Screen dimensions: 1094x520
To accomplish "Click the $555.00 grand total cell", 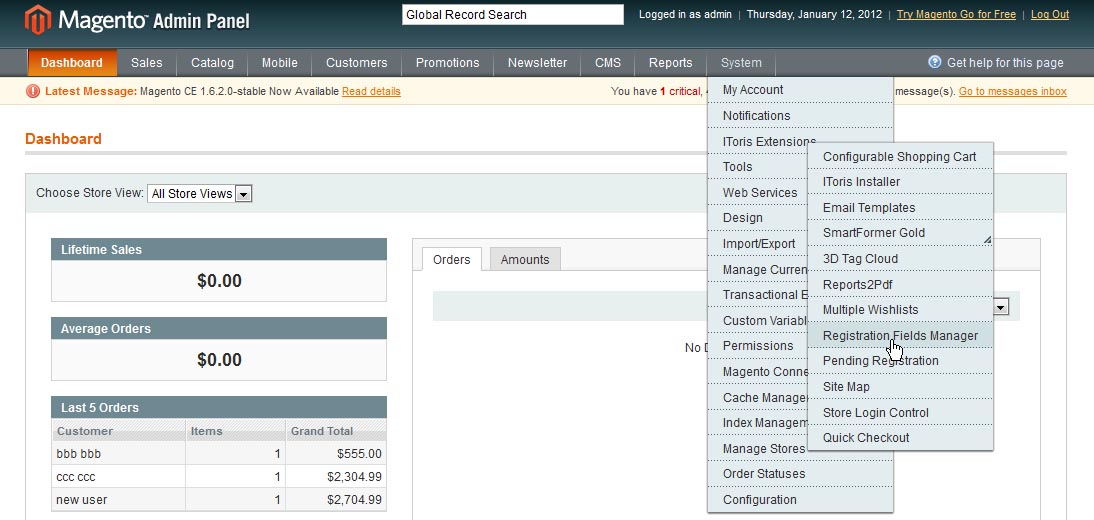I will 336,454.
